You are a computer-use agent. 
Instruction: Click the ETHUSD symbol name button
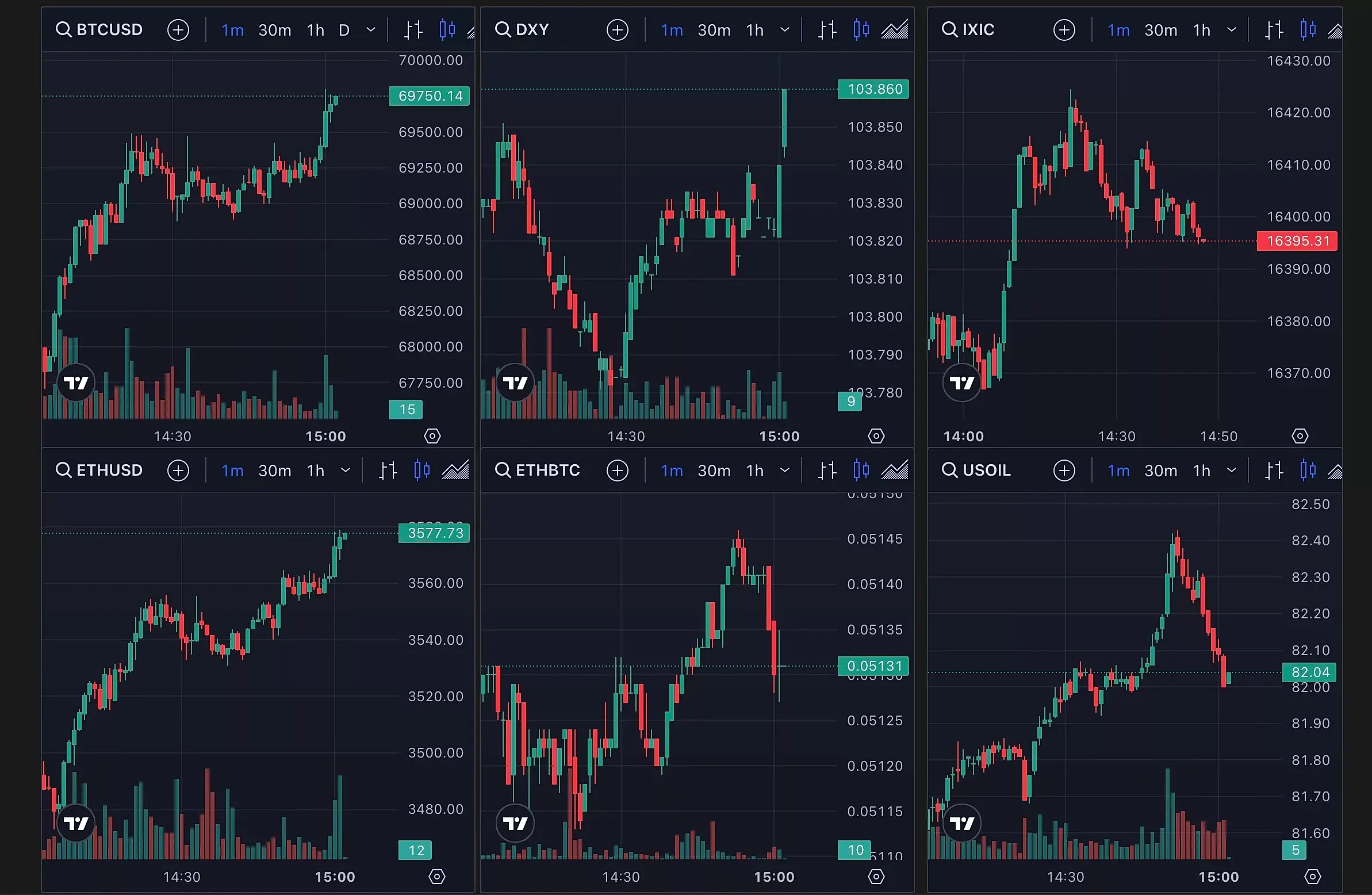(x=109, y=470)
